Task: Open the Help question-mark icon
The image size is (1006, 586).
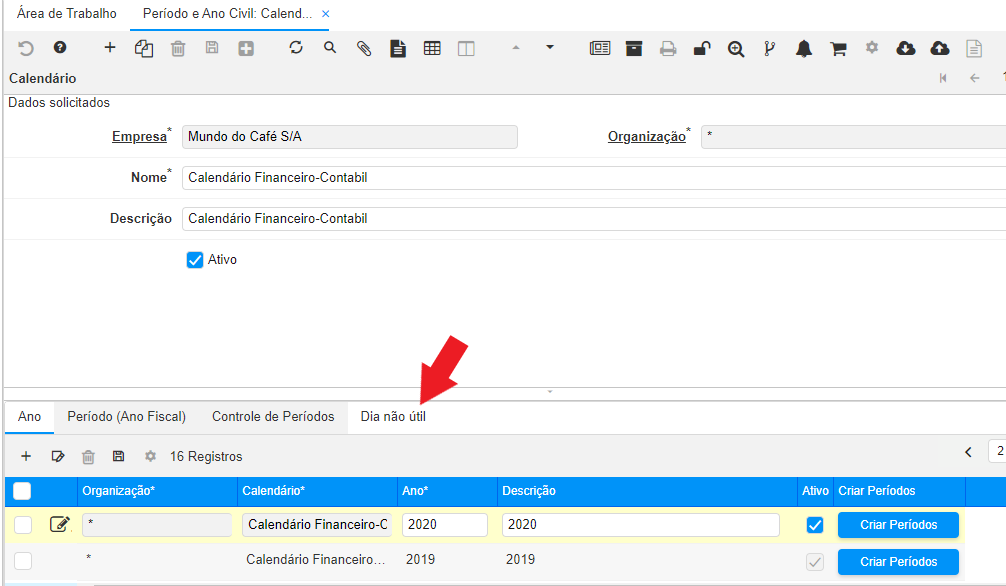Action: click(60, 47)
